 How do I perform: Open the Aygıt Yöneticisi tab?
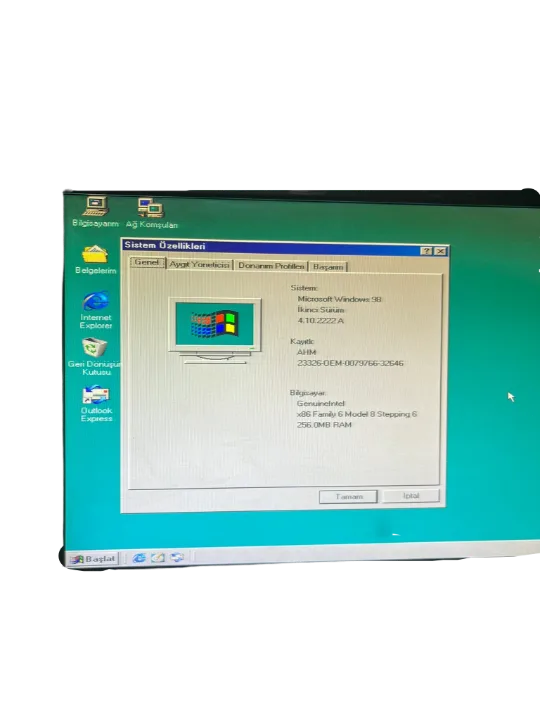pos(199,265)
